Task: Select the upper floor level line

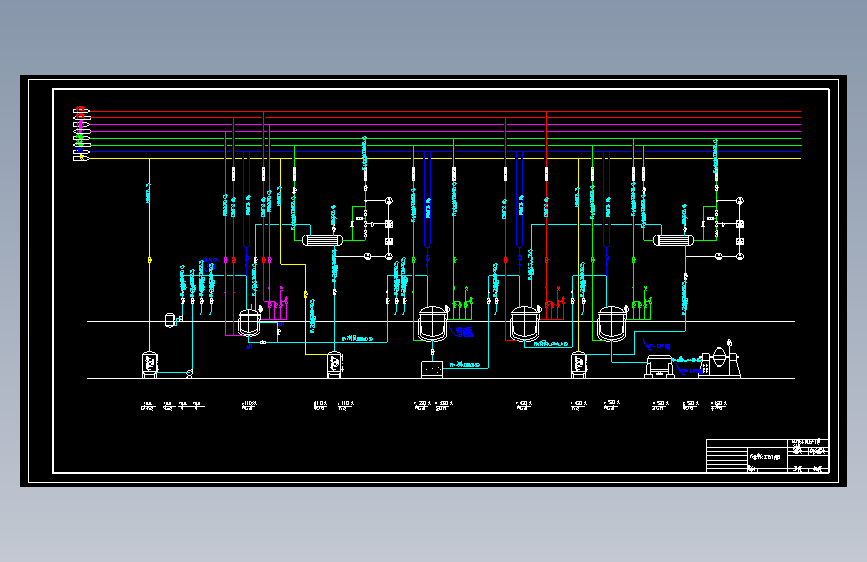Action: pos(441,321)
